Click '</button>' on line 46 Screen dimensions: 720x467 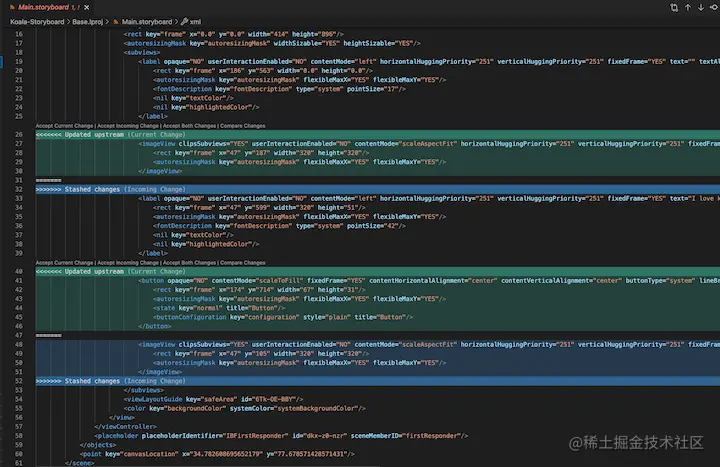(x=155, y=326)
